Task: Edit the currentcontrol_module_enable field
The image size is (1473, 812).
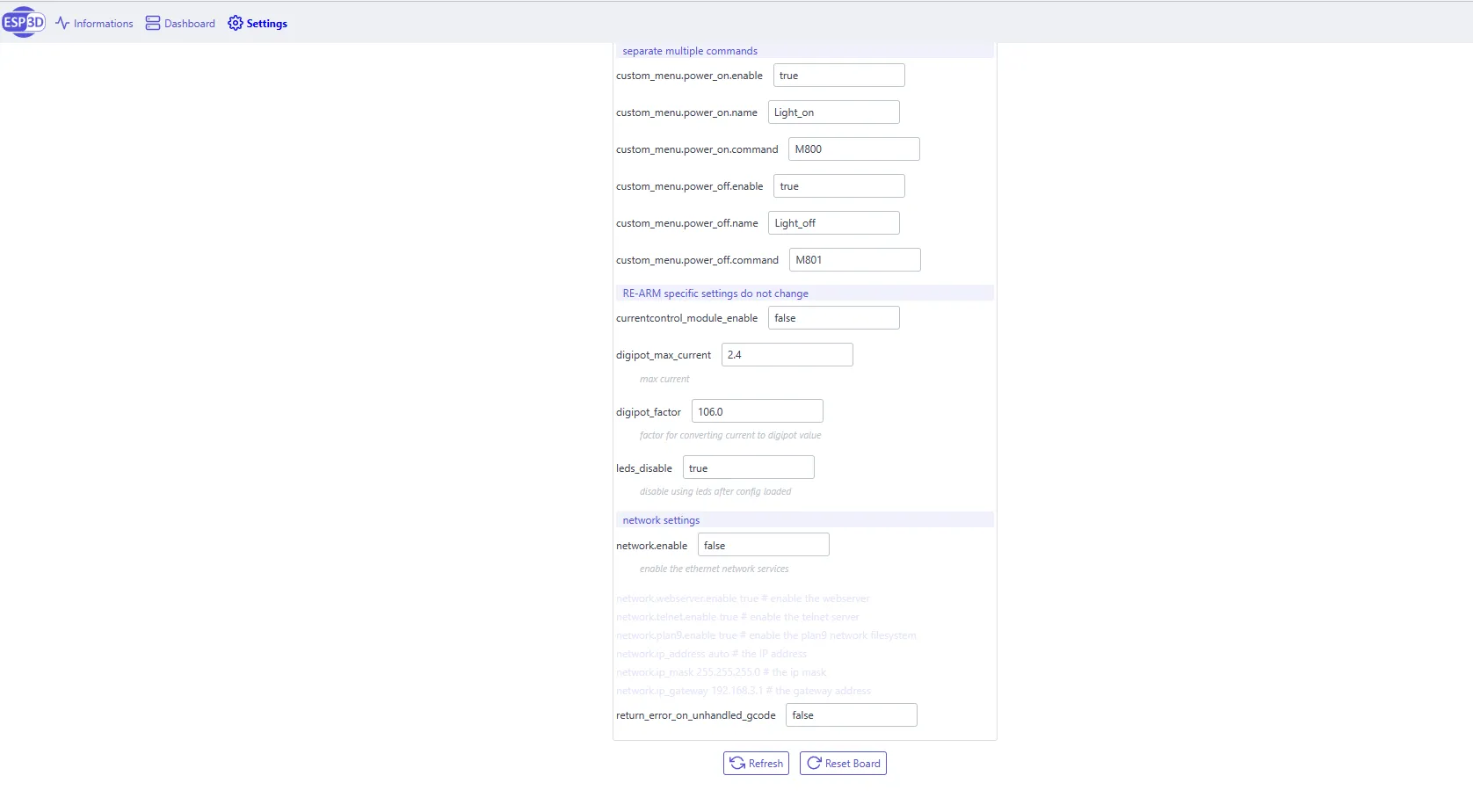Action: [x=833, y=318]
